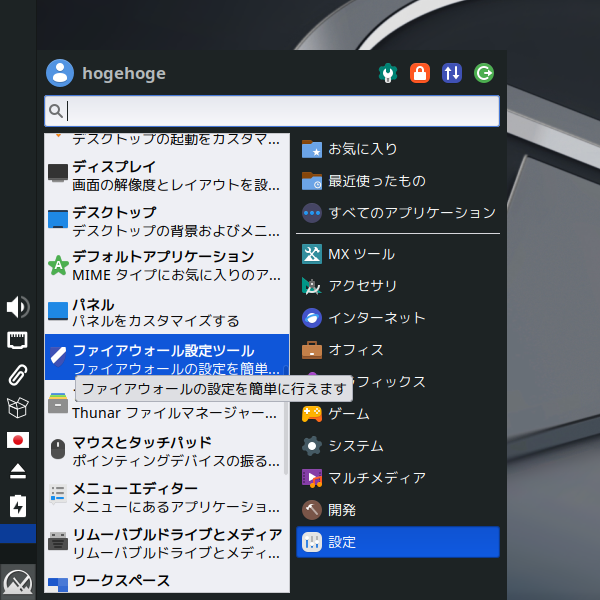
Task: Launch メニューエディター
Action: tap(167, 497)
